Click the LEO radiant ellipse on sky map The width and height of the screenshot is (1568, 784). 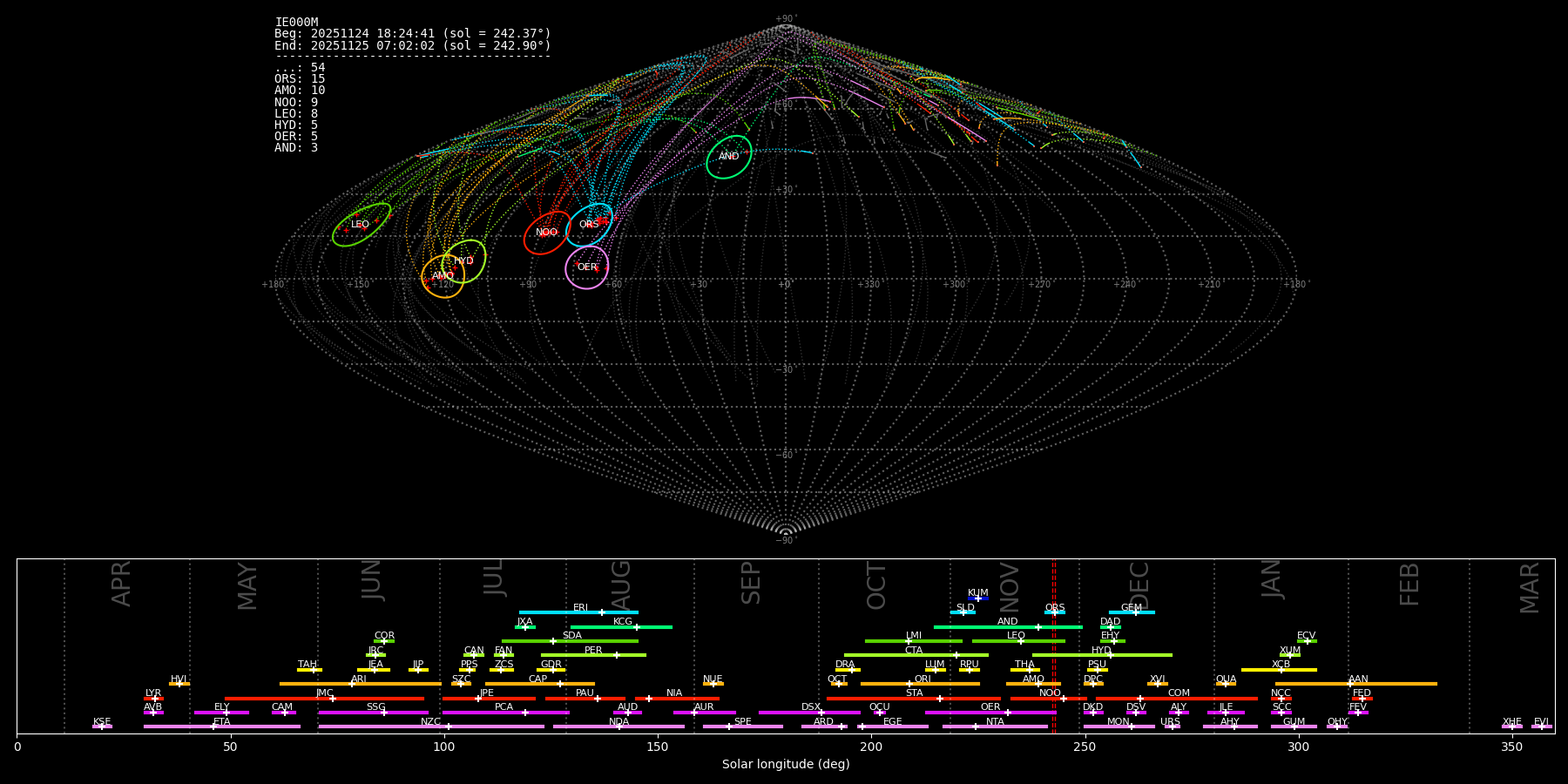(x=361, y=225)
